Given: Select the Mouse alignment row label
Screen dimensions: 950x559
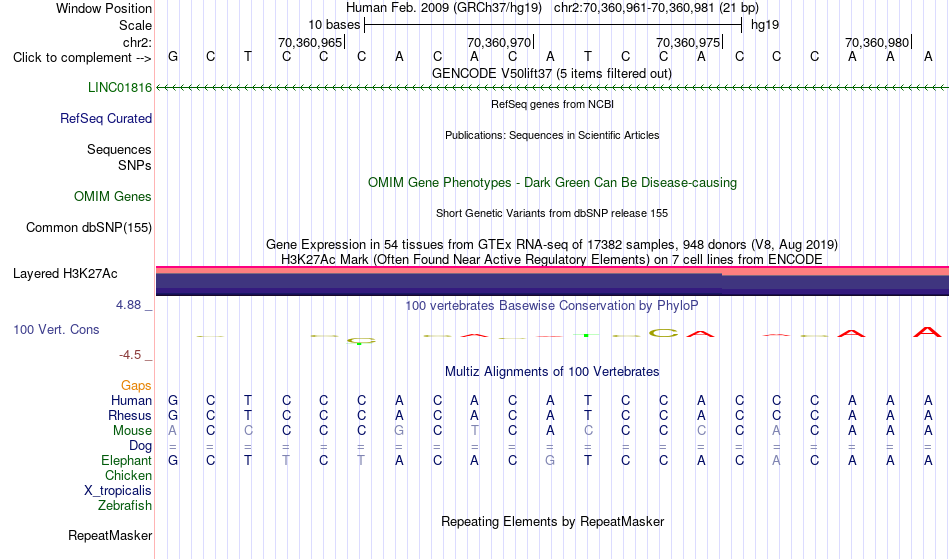Looking at the screenshot, I should click(133, 431).
